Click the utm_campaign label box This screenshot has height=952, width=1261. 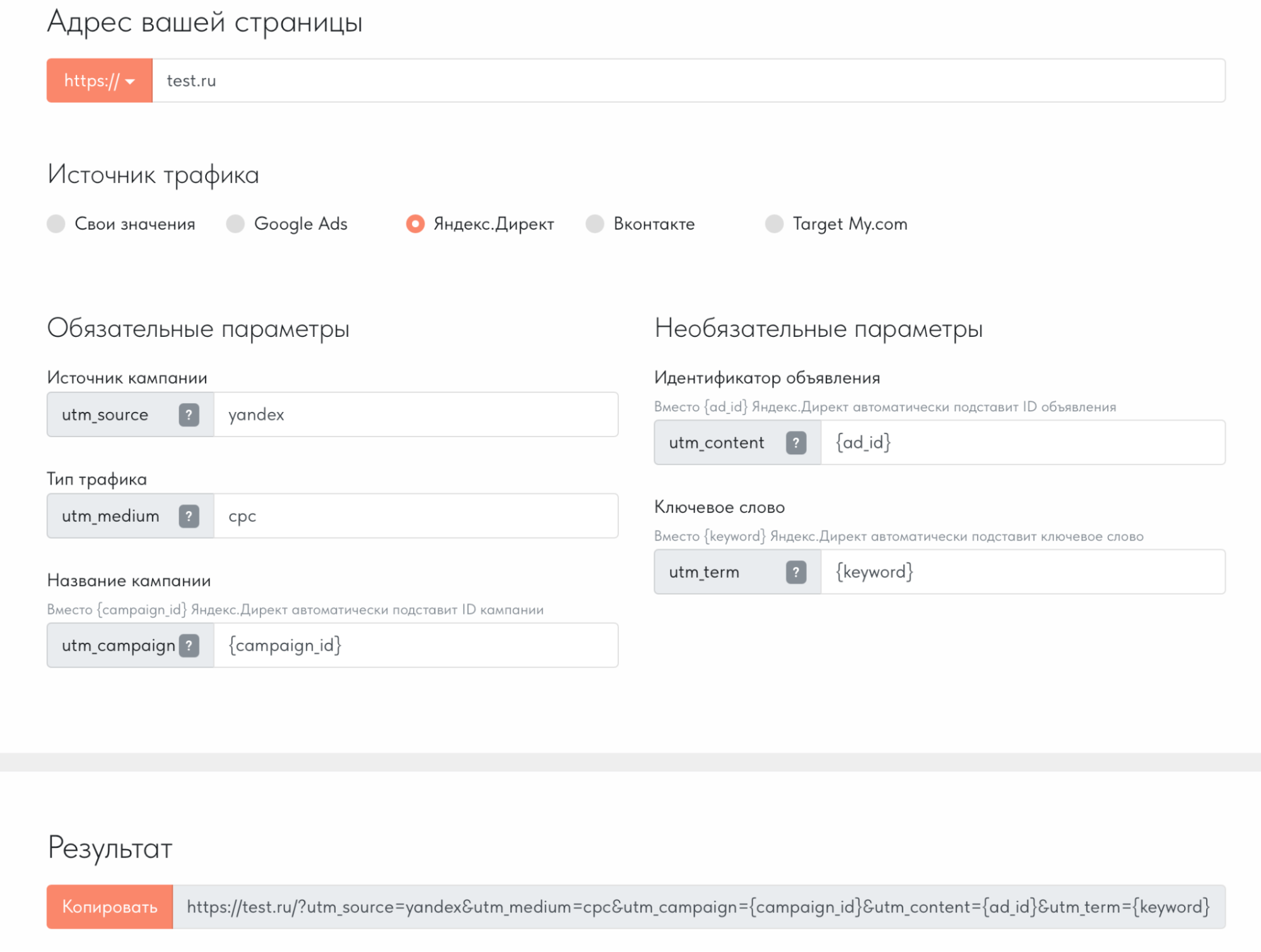[x=118, y=645]
